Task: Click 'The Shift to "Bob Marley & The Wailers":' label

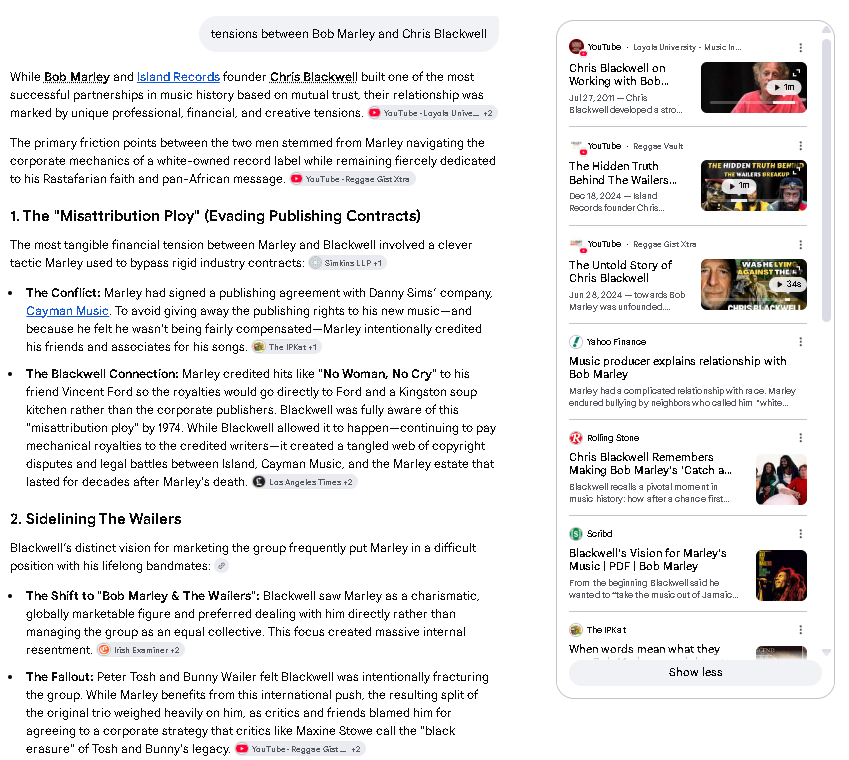Action: [143, 595]
